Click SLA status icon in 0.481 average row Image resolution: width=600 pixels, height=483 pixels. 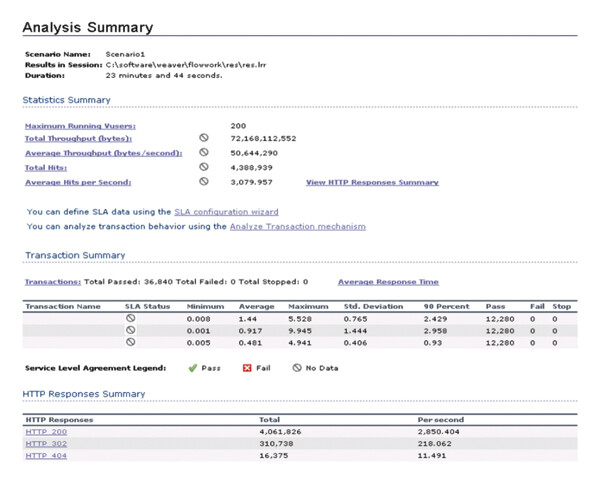coord(131,342)
